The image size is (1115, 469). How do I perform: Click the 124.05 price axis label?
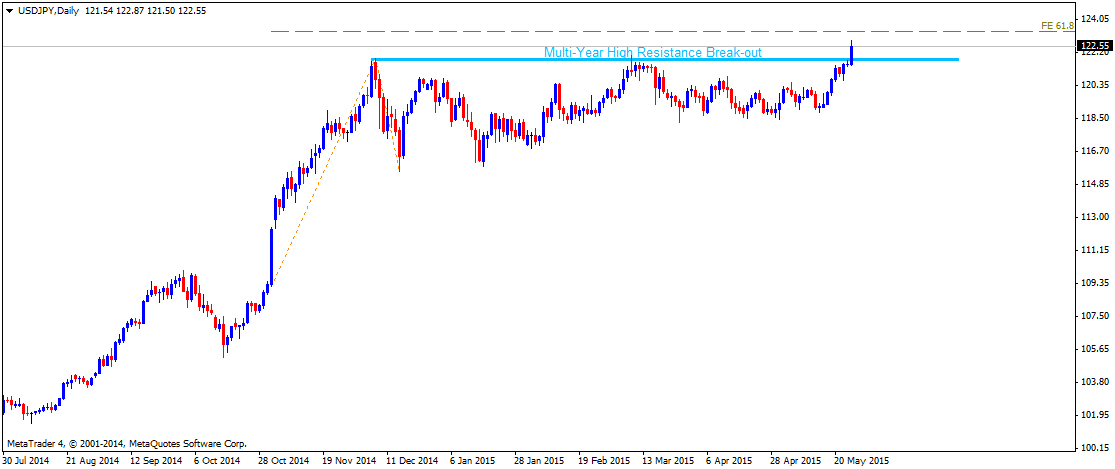point(1094,17)
